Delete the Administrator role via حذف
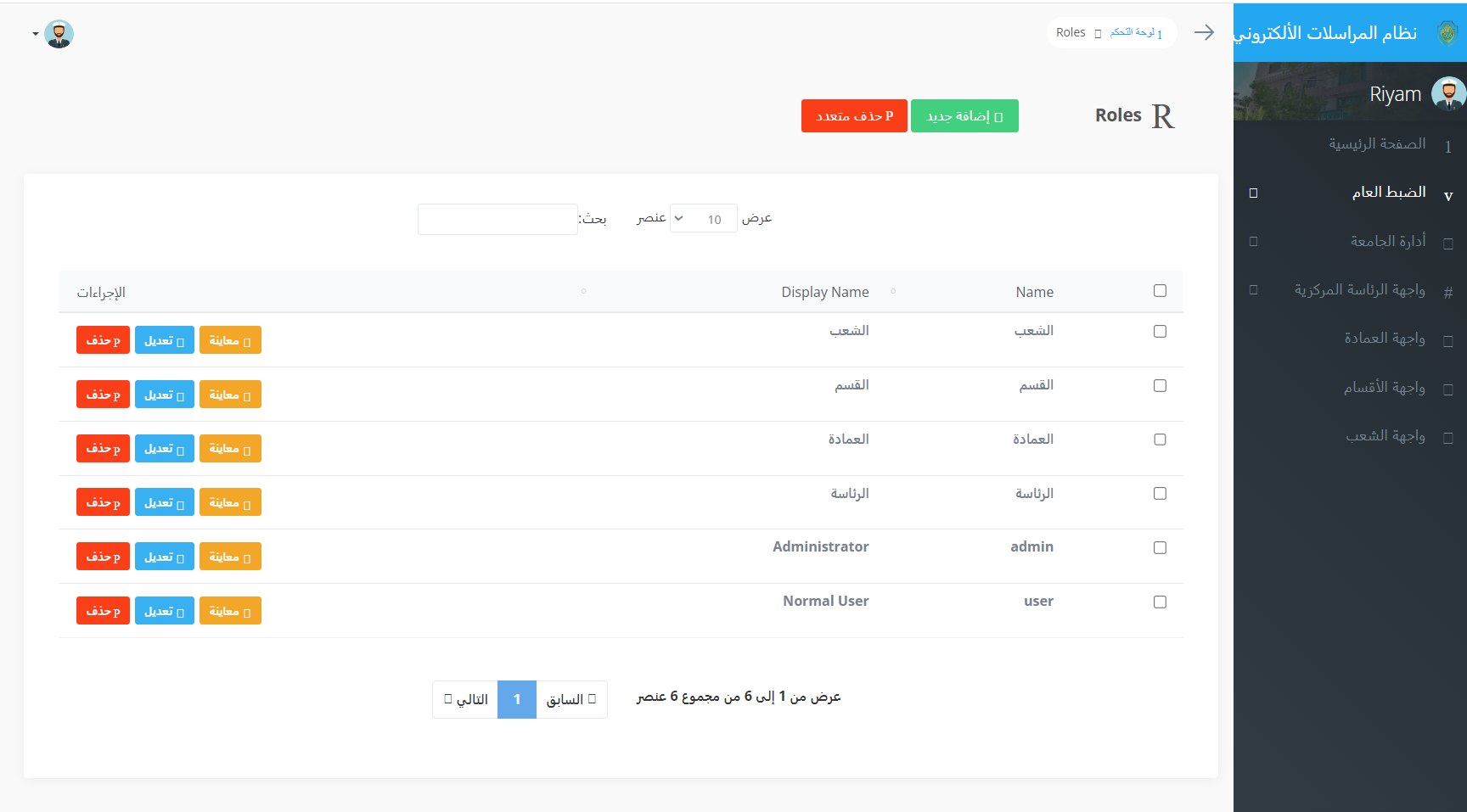Viewport: 1467px width, 812px height. [103, 557]
